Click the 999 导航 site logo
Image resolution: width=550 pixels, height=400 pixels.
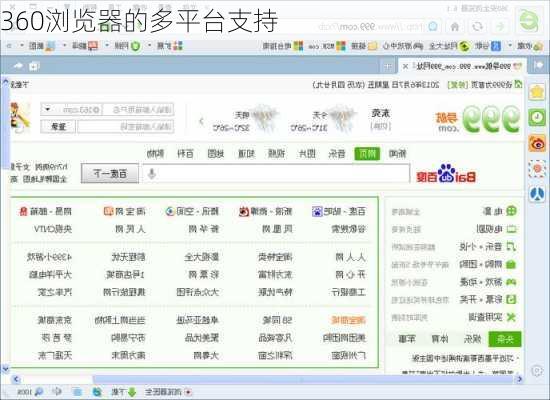click(477, 119)
